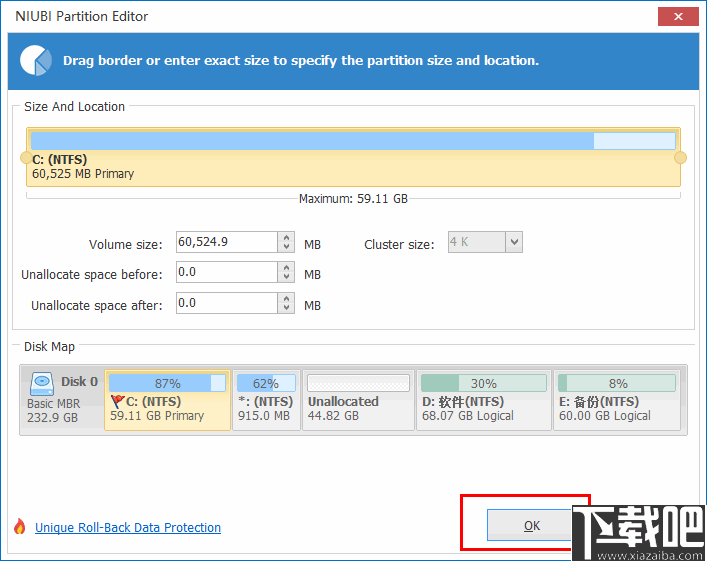Increase Unallocate space after value
Screen dimensions: 707x561
pyautogui.click(x=286, y=298)
